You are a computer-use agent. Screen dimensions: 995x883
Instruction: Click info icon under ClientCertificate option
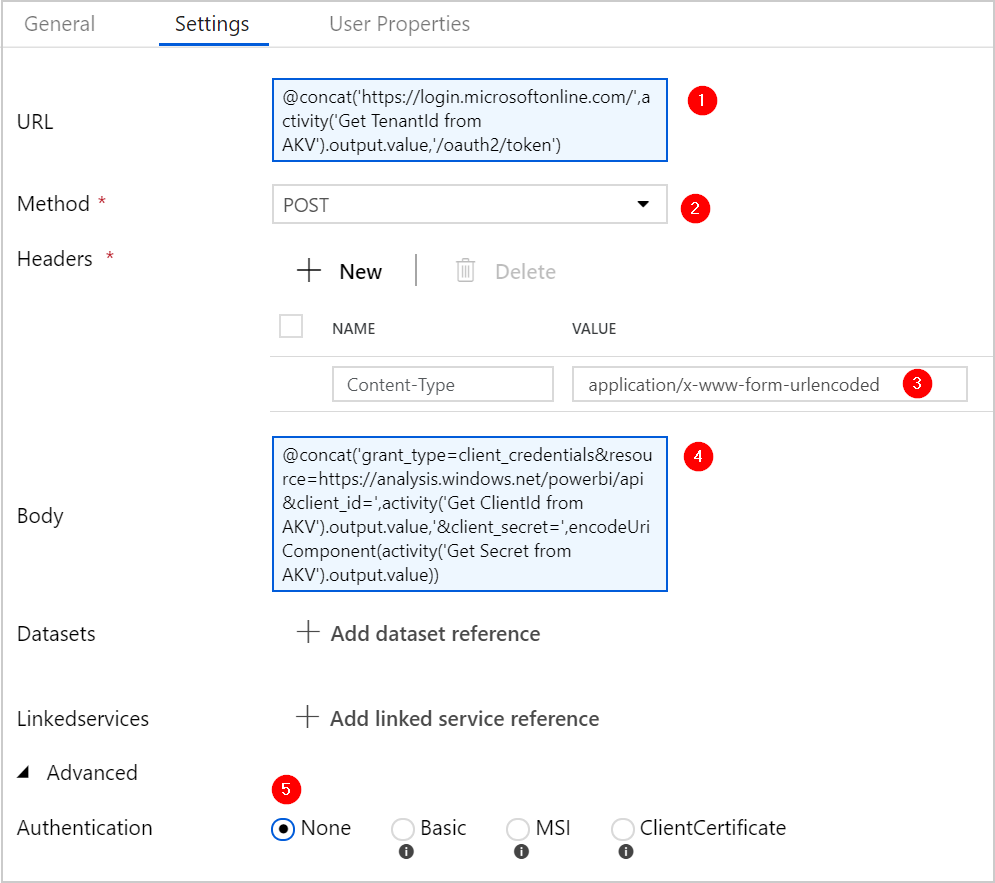pos(626,852)
